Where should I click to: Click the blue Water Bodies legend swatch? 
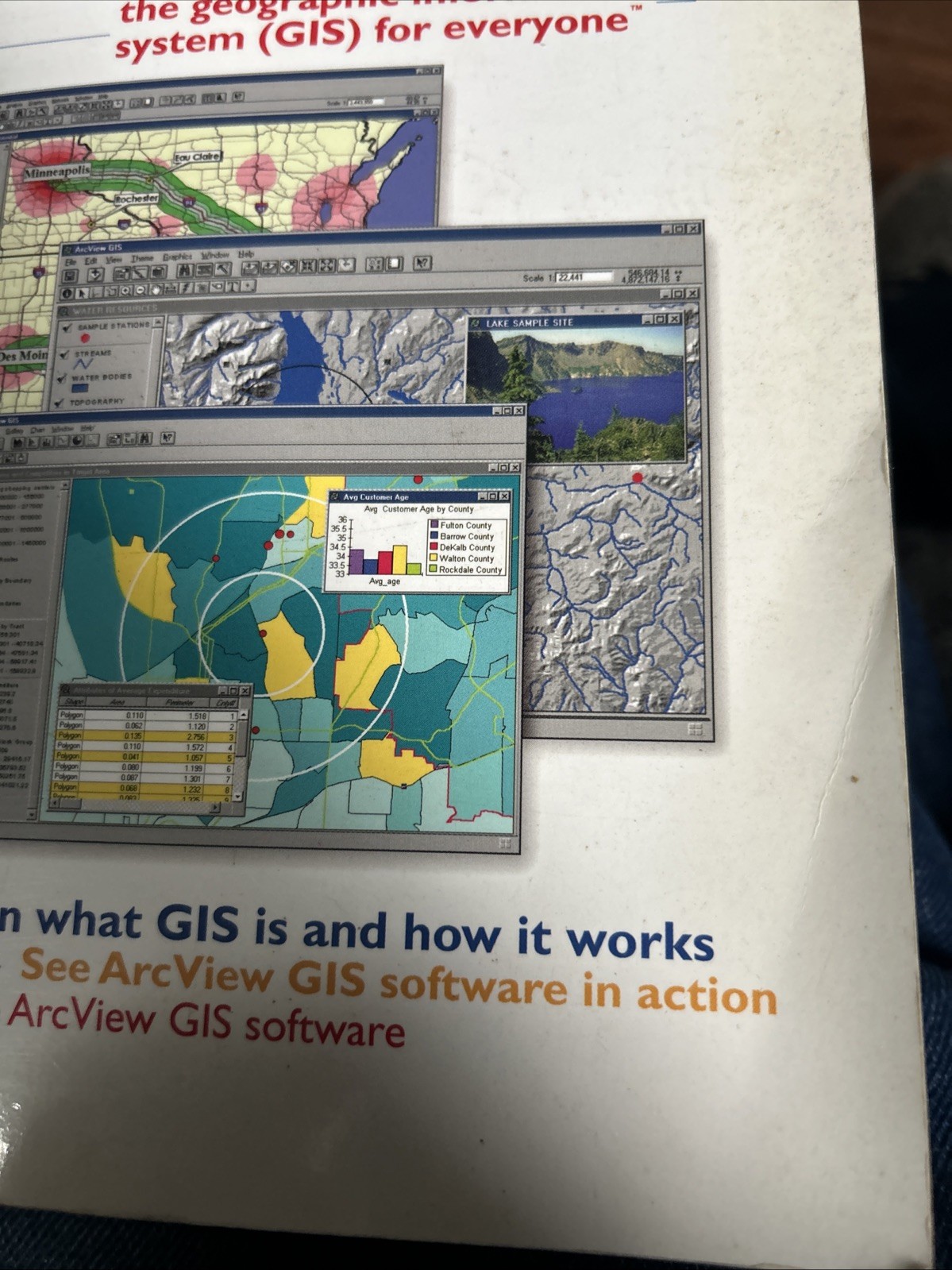pyautogui.click(x=80, y=389)
